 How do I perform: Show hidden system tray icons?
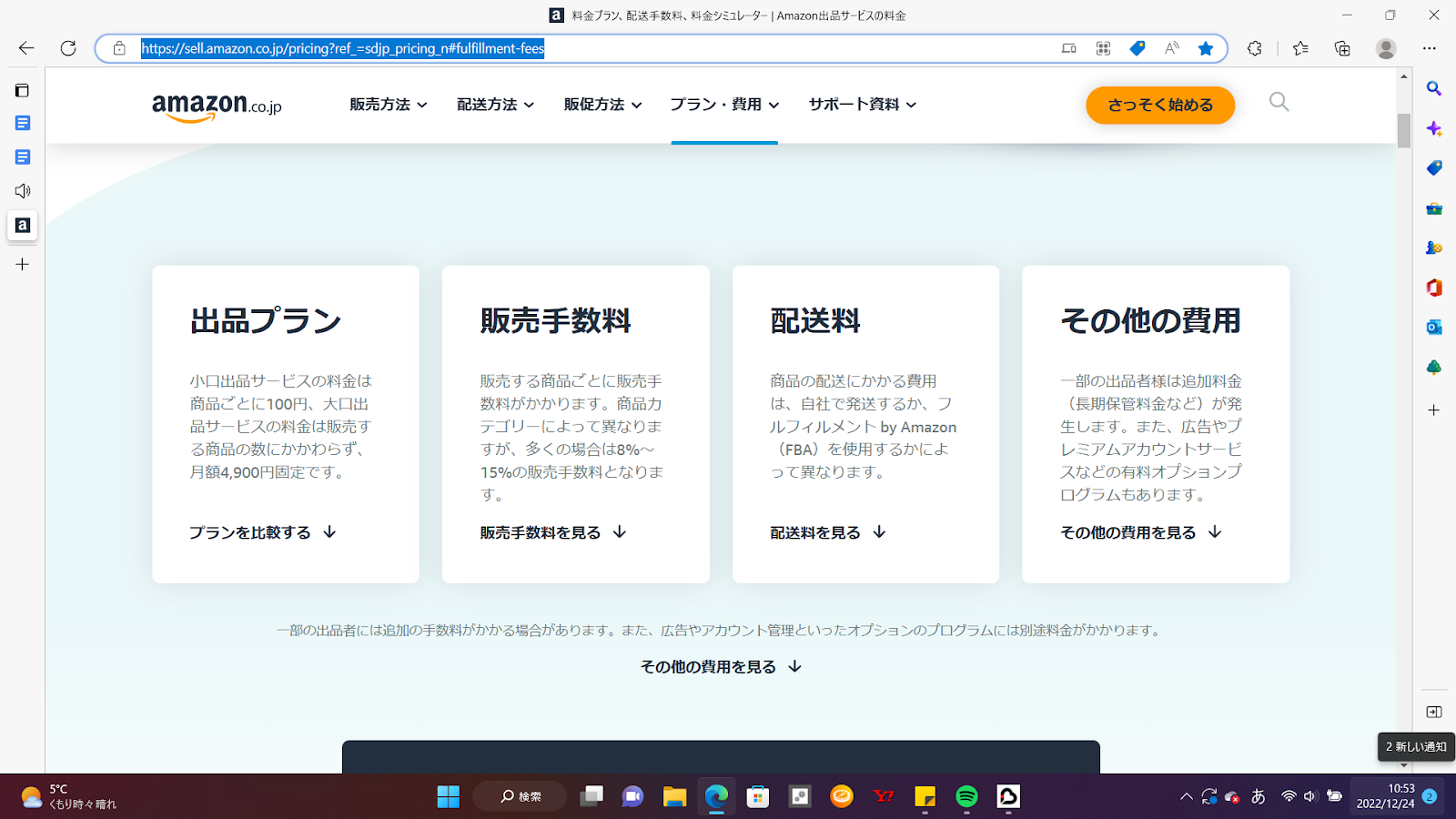point(1186,796)
